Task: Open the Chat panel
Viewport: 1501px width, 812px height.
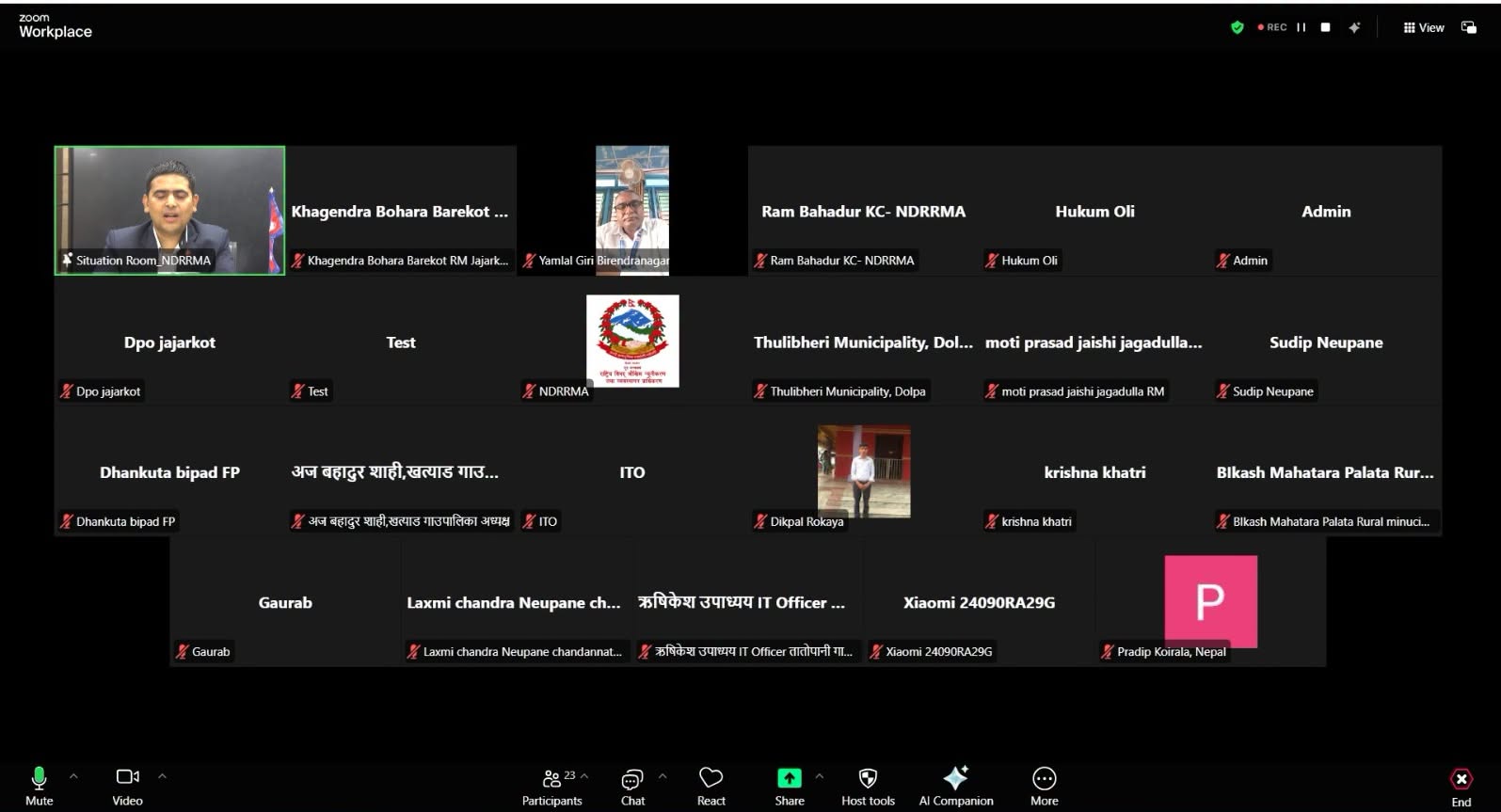Action: click(632, 787)
